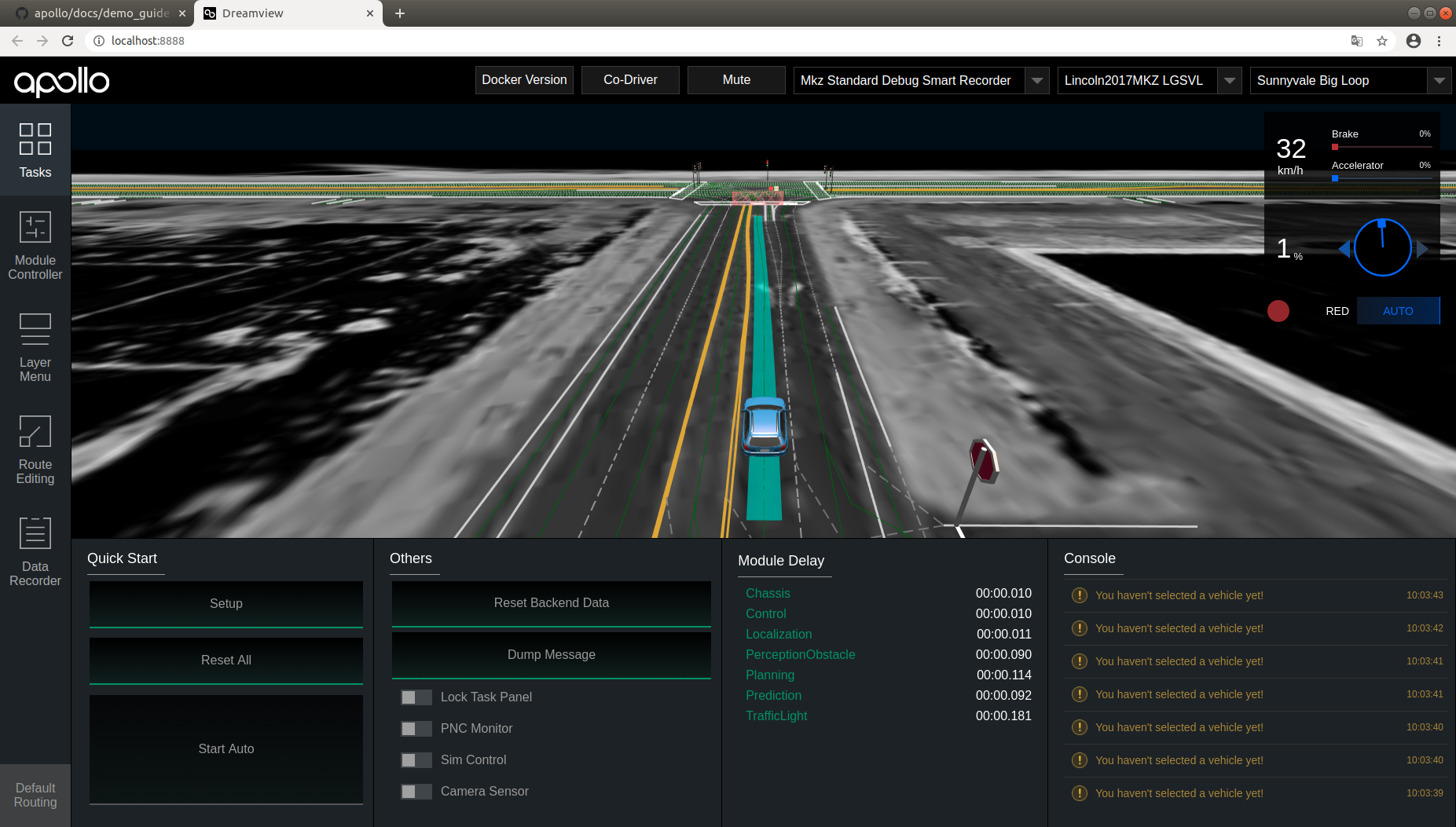Enable the Lock Task Panel toggle
1456x827 pixels.
coord(416,697)
